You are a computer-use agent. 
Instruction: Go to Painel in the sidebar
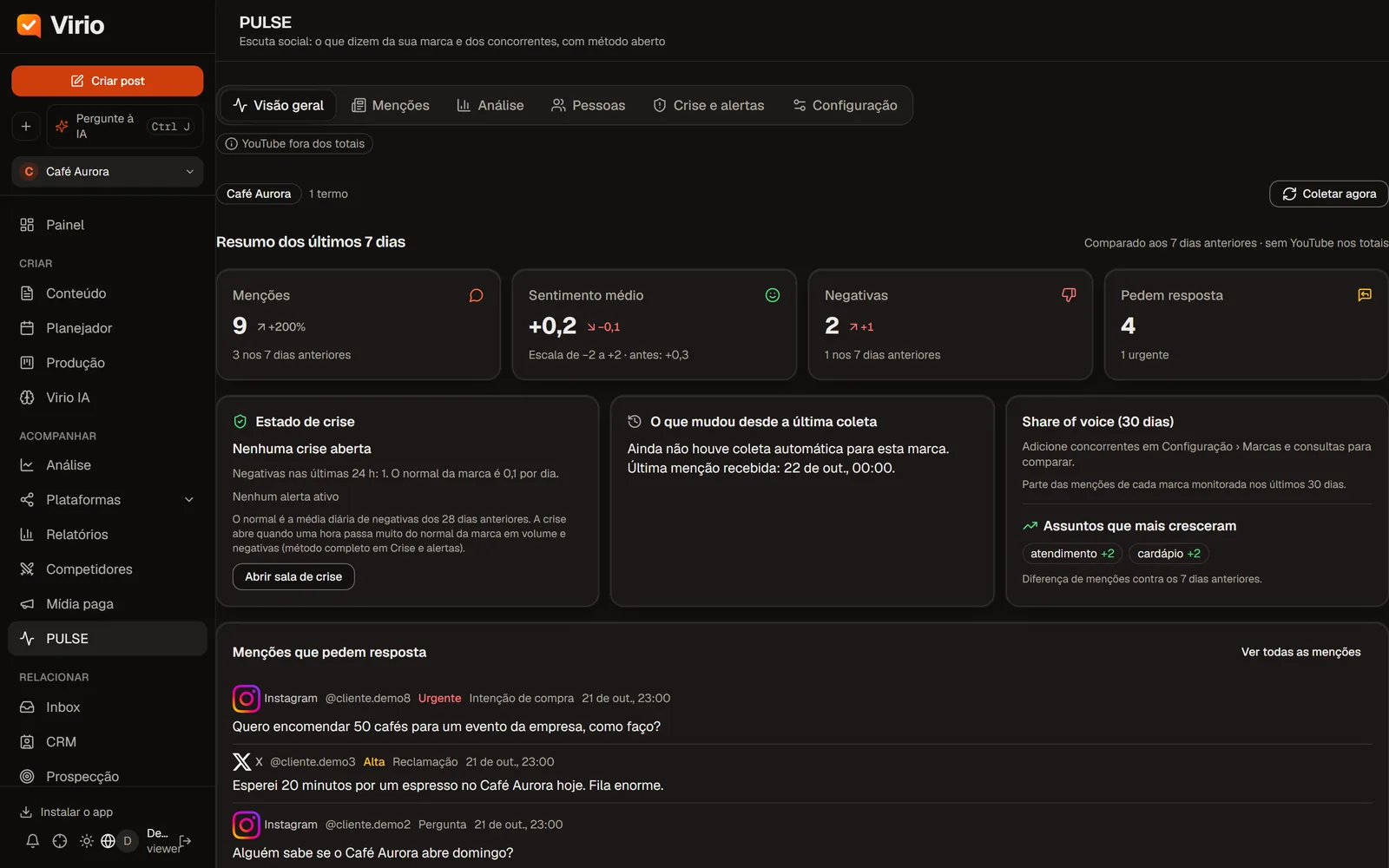[108, 225]
